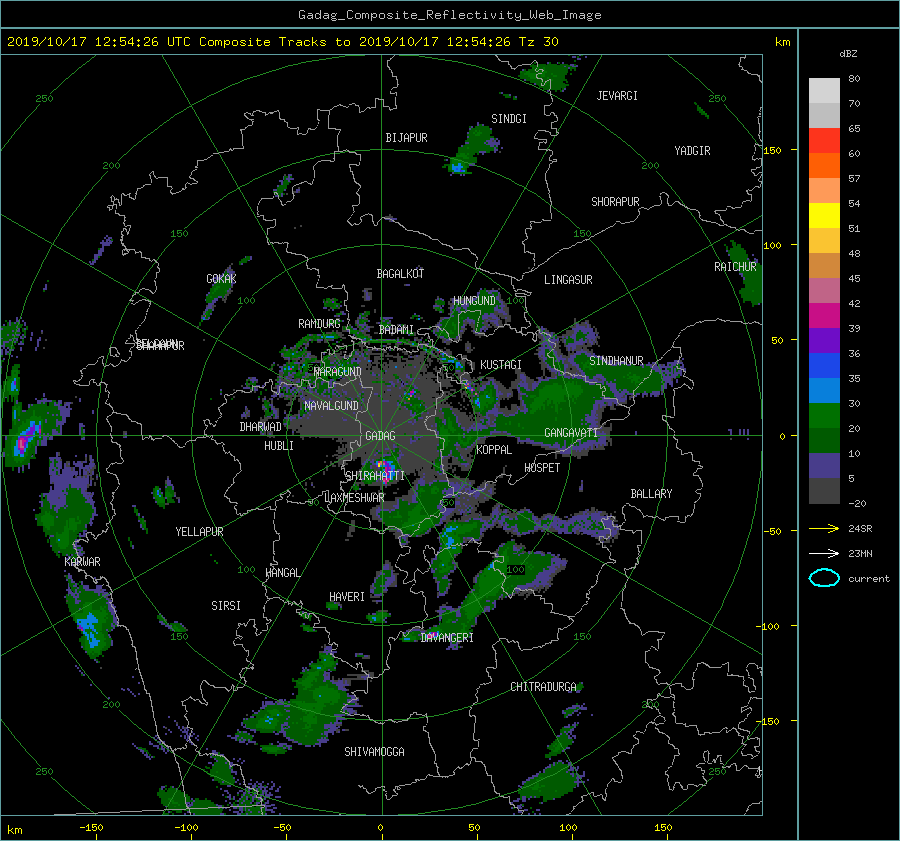Click the KOPPAL city label

[494, 450]
